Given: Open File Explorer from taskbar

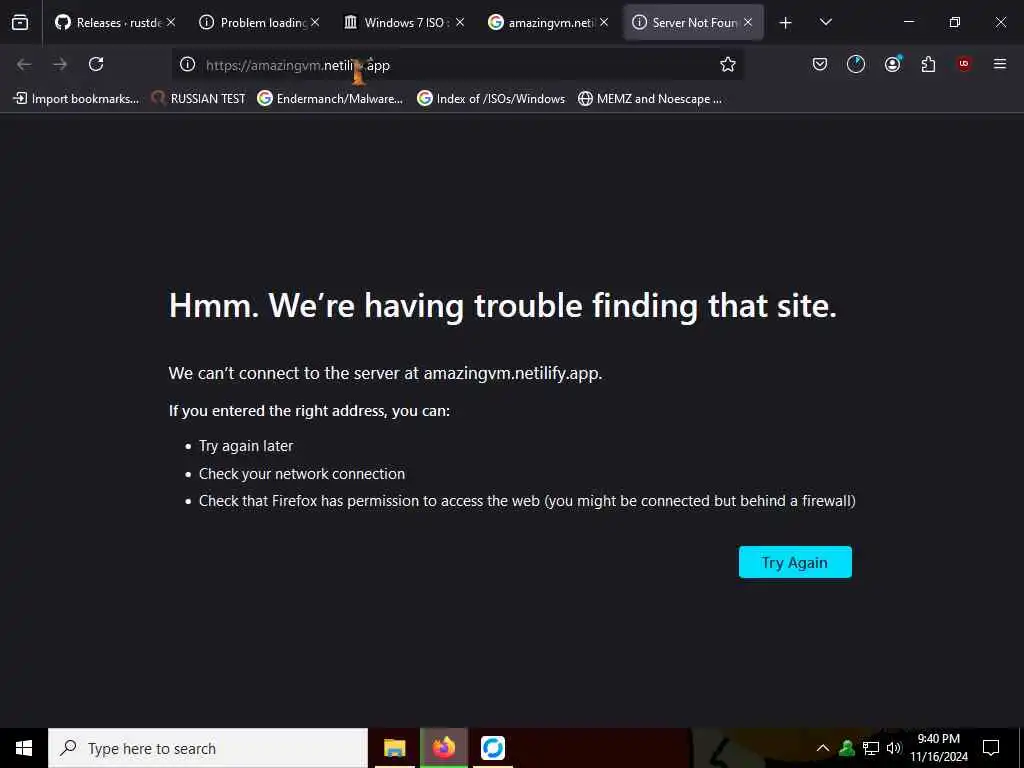Looking at the screenshot, I should pyautogui.click(x=394, y=748).
